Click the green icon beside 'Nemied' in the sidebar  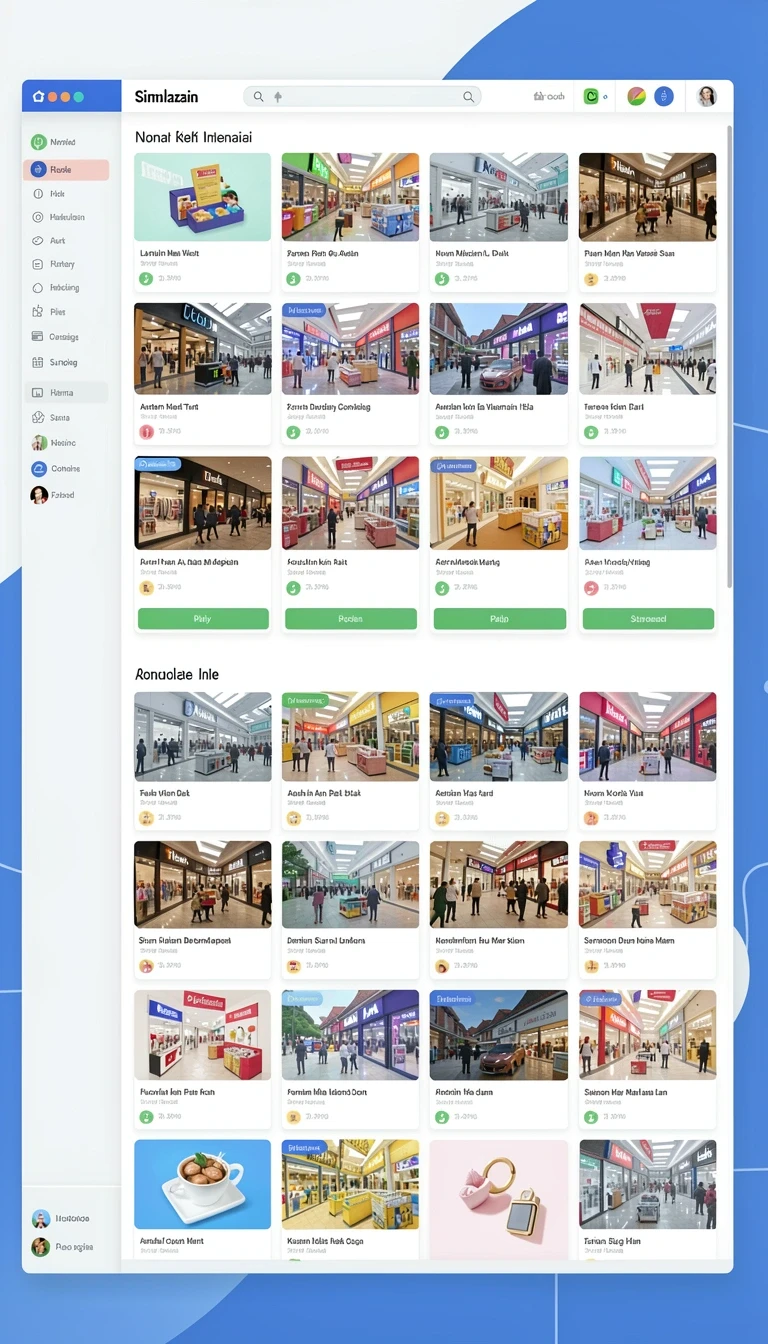(x=38, y=142)
